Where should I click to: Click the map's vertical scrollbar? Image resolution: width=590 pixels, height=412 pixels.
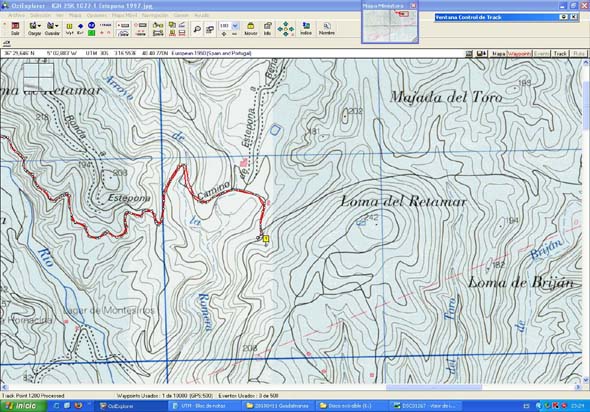(x=586, y=222)
